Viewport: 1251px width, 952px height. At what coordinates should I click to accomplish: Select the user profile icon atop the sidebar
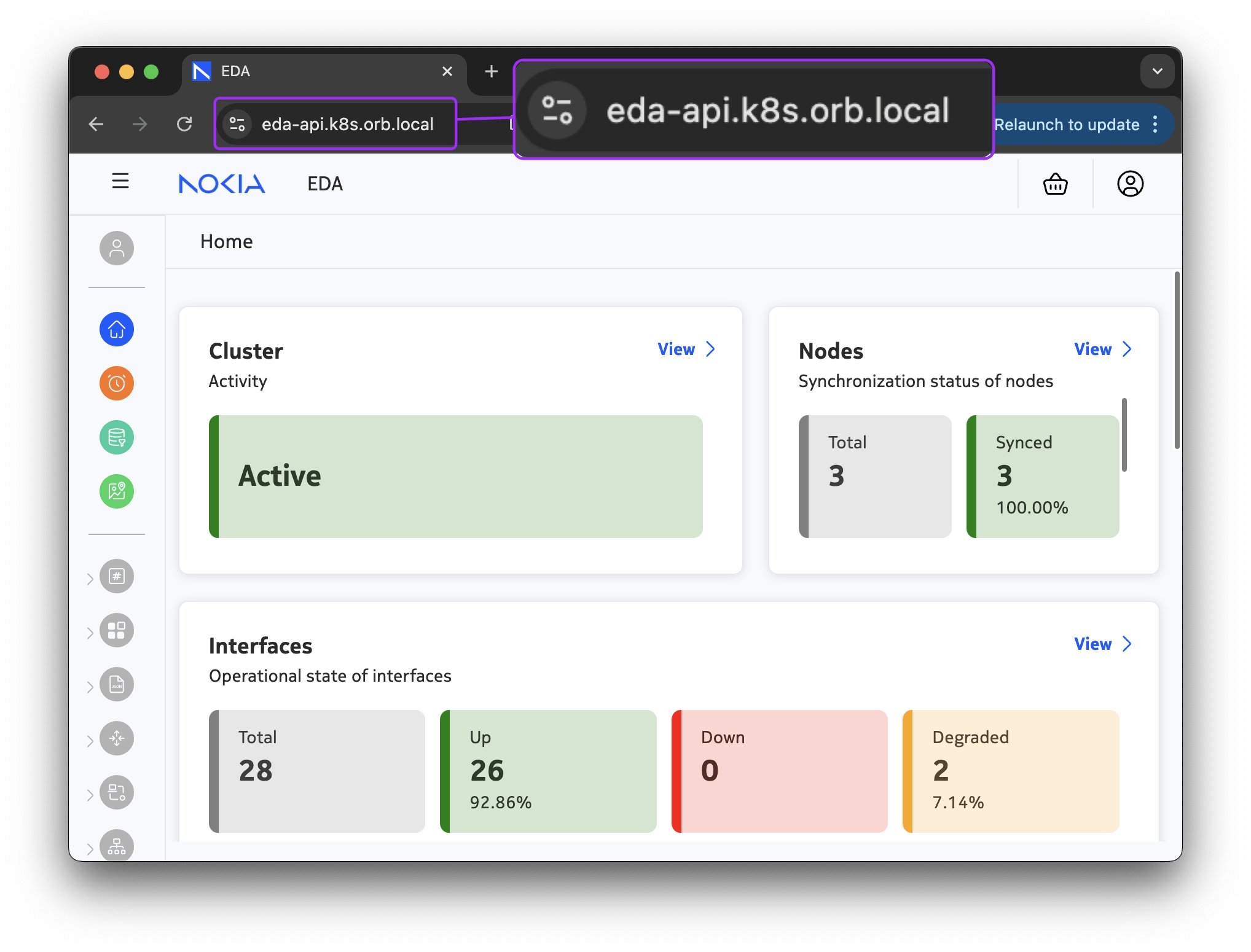(x=116, y=248)
